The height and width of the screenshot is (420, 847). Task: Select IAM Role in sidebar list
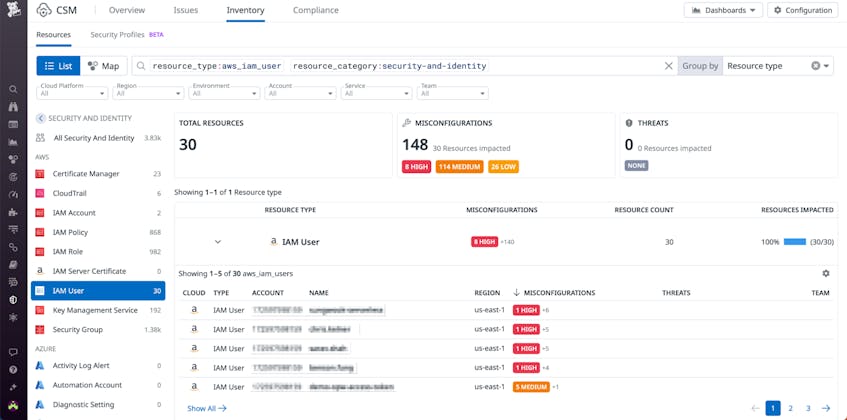click(98, 252)
